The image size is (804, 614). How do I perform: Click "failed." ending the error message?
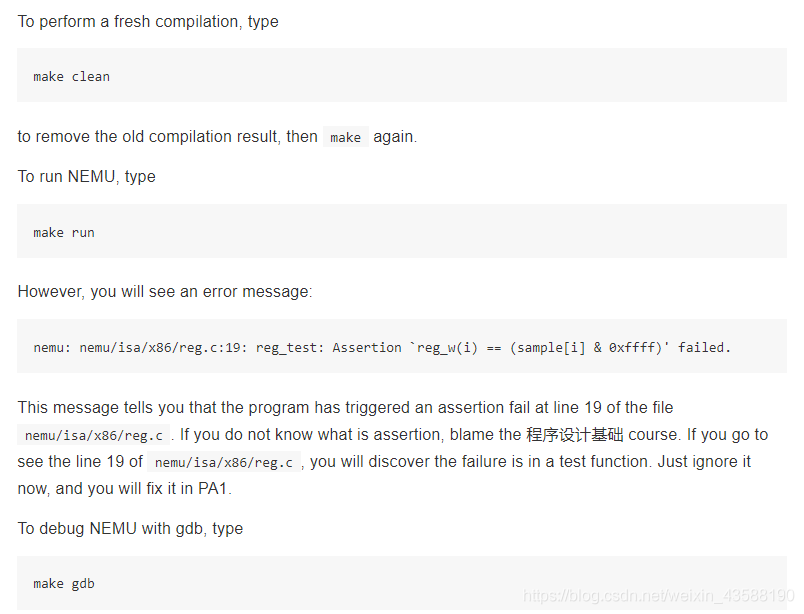pos(704,347)
